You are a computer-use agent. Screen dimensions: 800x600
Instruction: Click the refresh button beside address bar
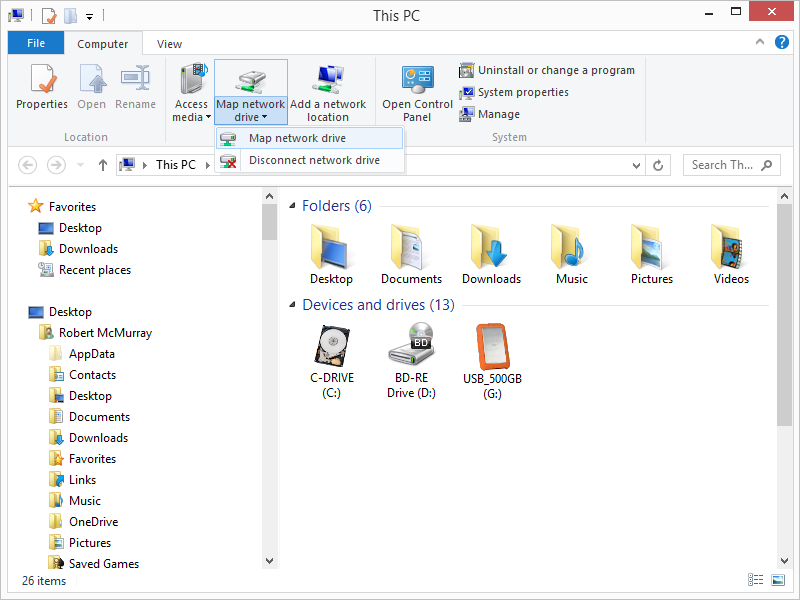click(658, 165)
